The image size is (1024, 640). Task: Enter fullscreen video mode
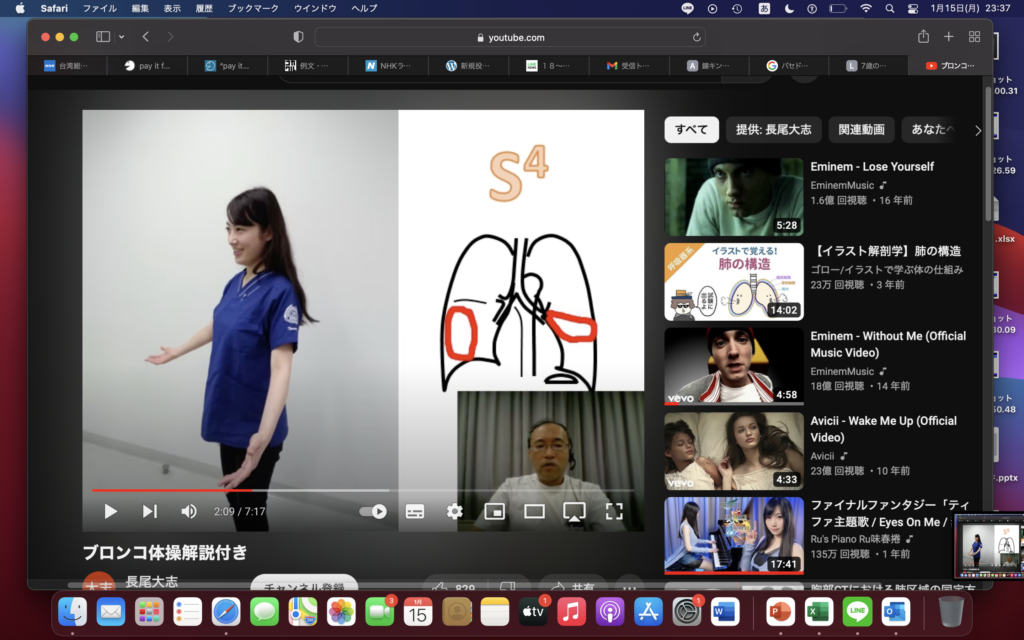pyautogui.click(x=614, y=511)
